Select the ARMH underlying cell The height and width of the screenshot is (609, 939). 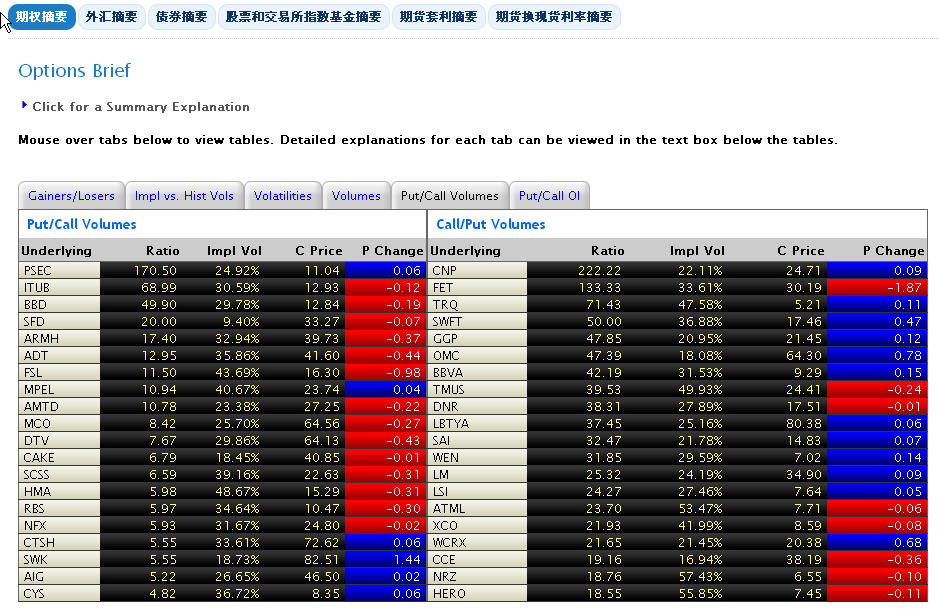59,338
